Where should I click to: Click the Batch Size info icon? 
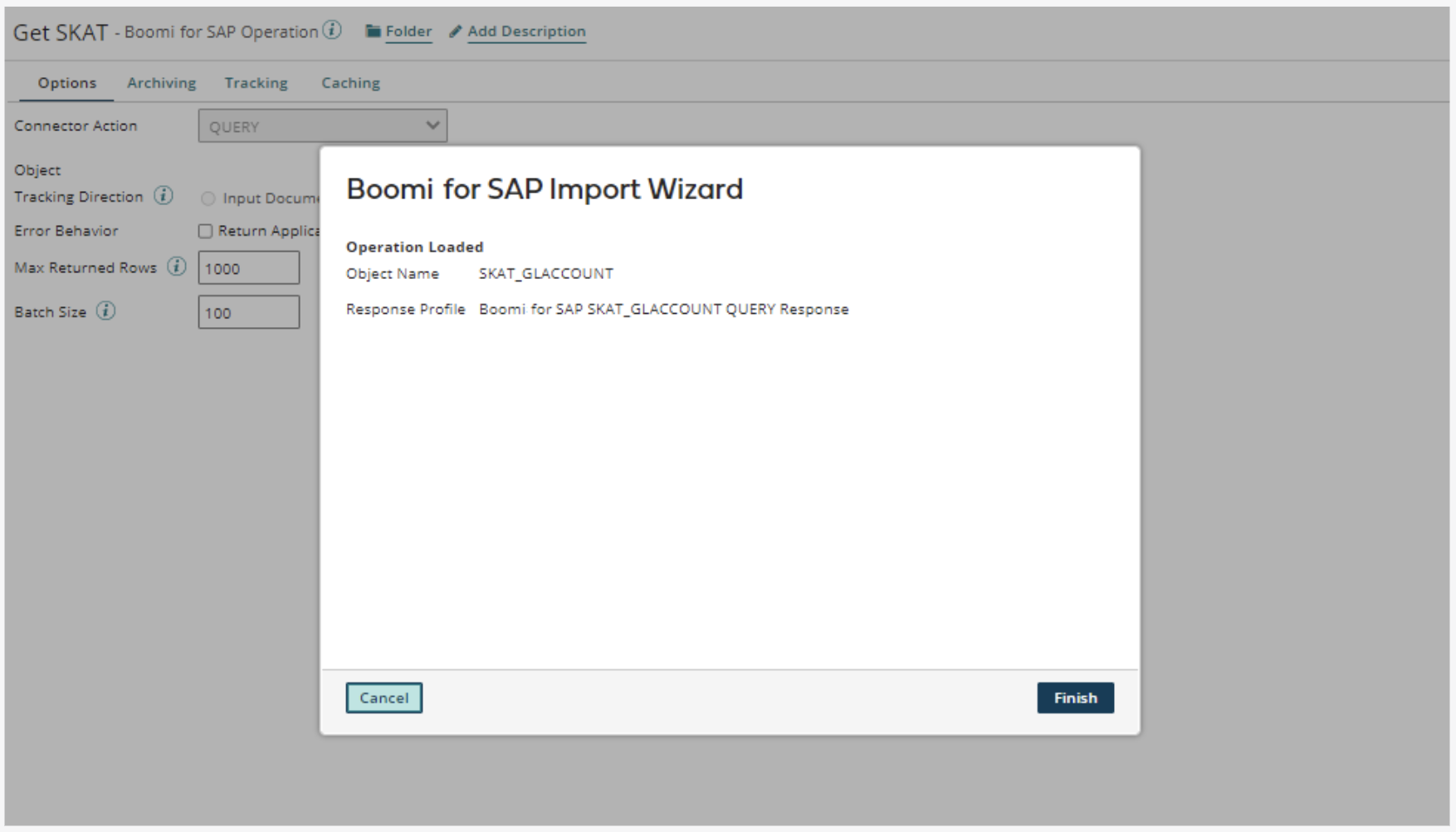(105, 311)
